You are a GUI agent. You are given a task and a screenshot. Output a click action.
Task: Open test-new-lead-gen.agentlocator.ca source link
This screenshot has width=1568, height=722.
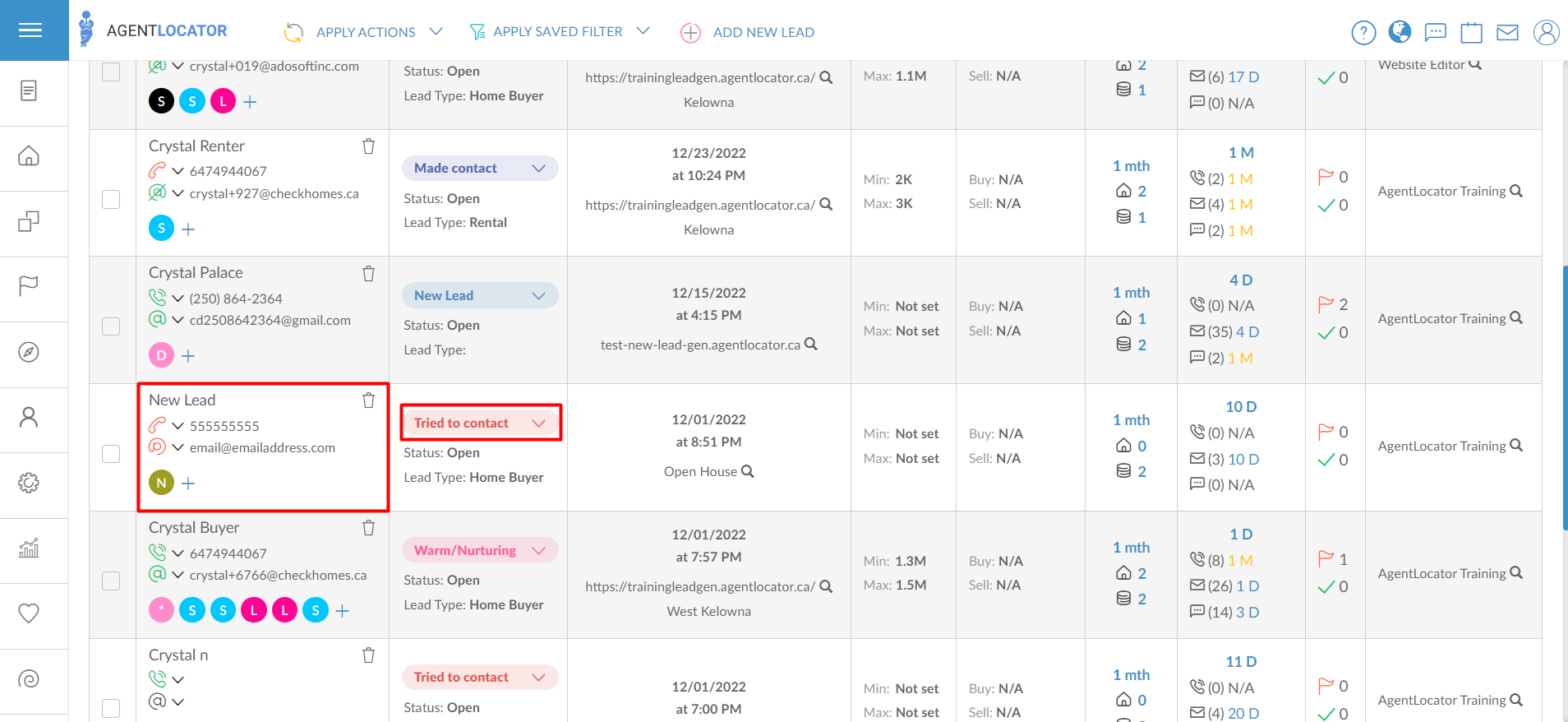pyautogui.click(x=700, y=345)
